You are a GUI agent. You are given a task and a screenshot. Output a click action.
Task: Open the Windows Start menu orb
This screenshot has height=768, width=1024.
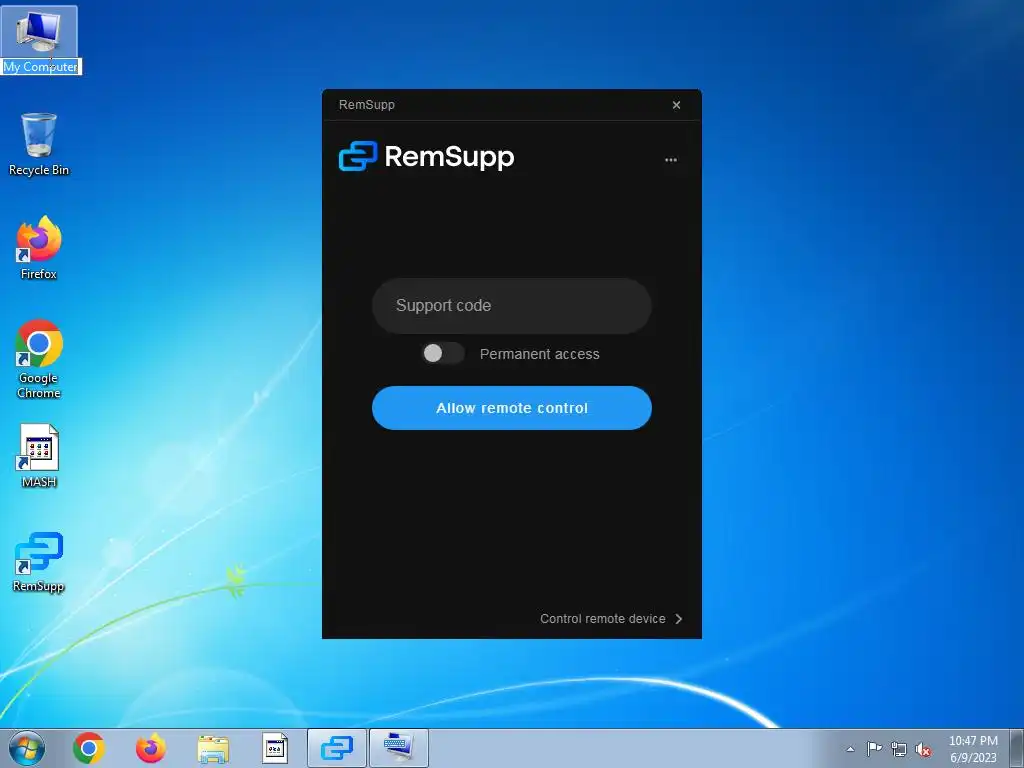coord(27,748)
